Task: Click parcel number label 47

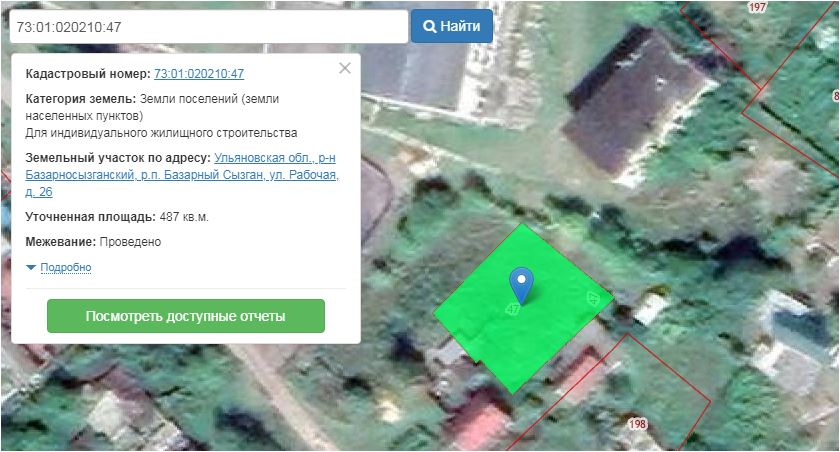Action: tap(513, 309)
